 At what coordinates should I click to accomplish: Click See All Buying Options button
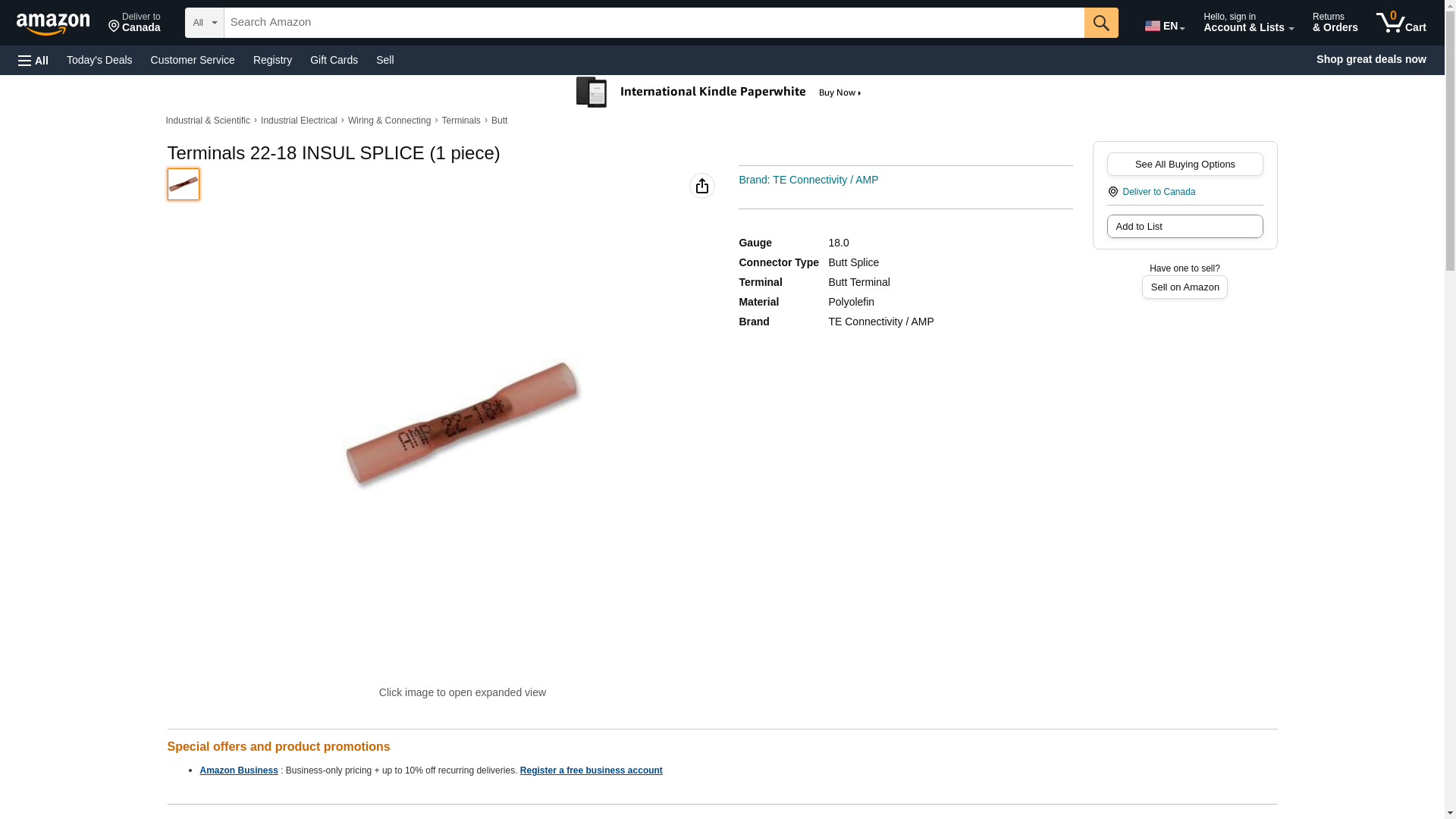(1185, 165)
